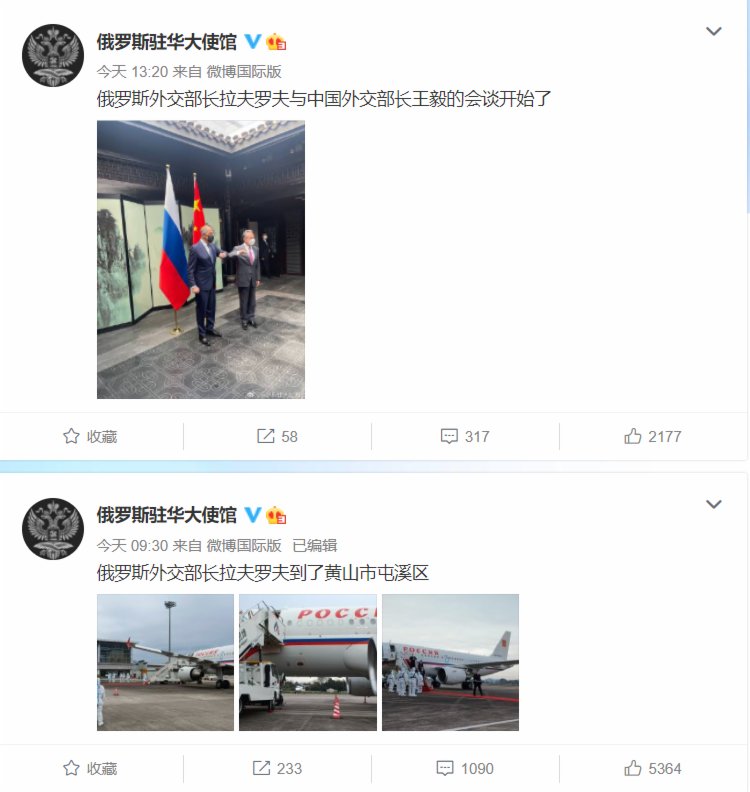The width and height of the screenshot is (750, 792).
Task: Open the 1090 comments on second post
Action: pos(465,768)
